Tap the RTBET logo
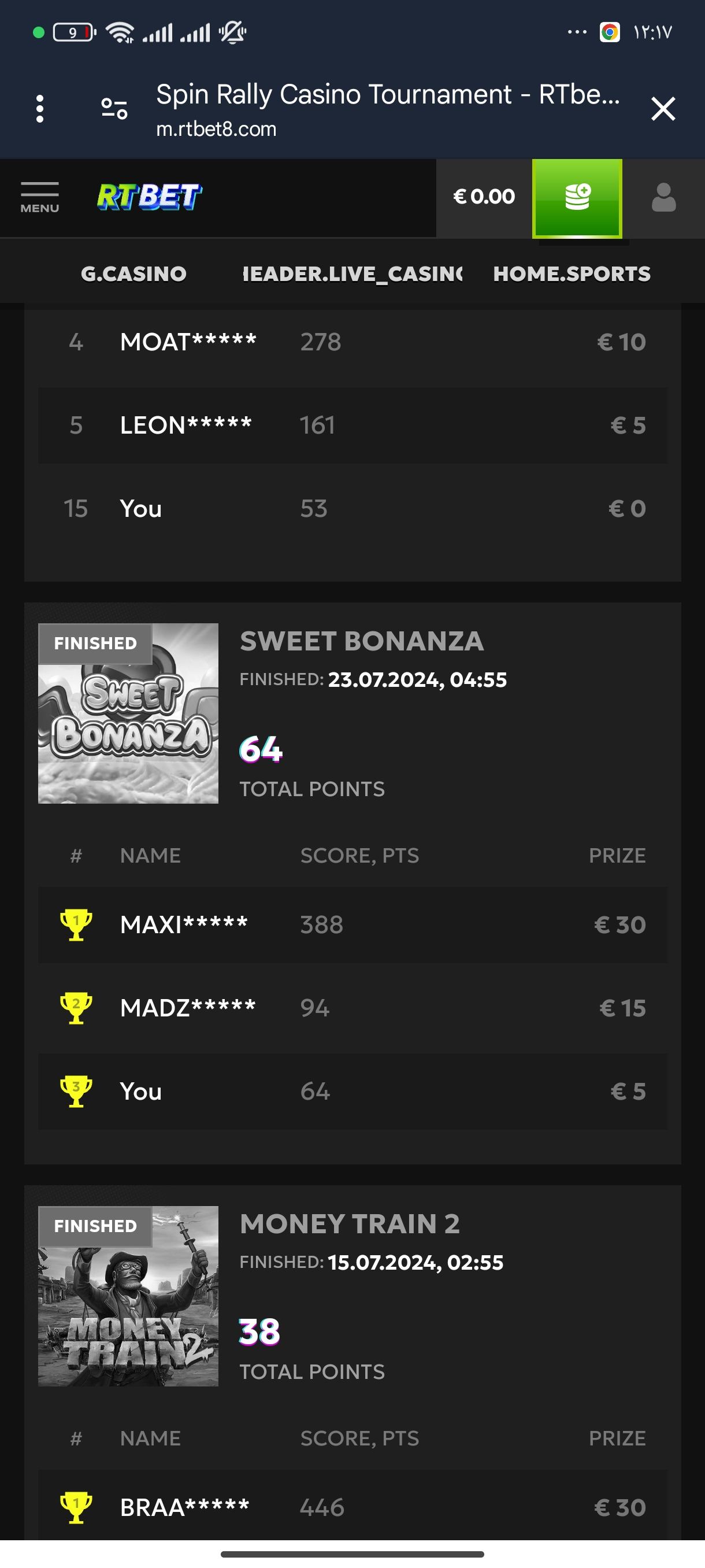This screenshot has height=1568, width=705. pyautogui.click(x=149, y=197)
